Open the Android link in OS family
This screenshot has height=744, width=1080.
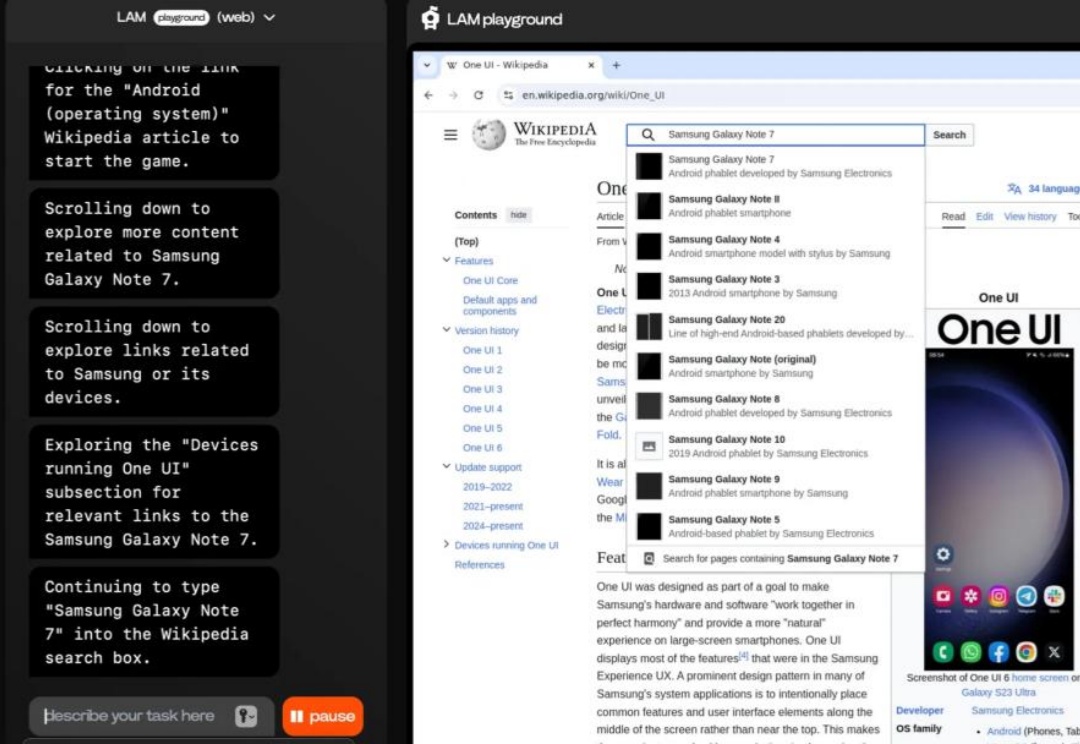(1004, 732)
